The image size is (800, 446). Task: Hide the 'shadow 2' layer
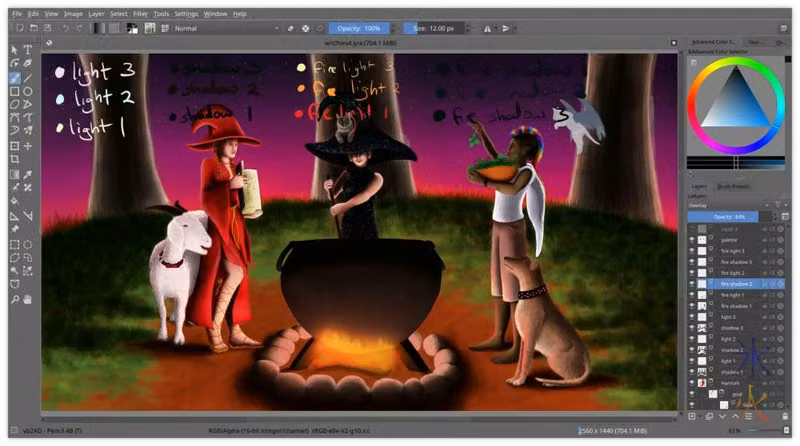tap(692, 350)
